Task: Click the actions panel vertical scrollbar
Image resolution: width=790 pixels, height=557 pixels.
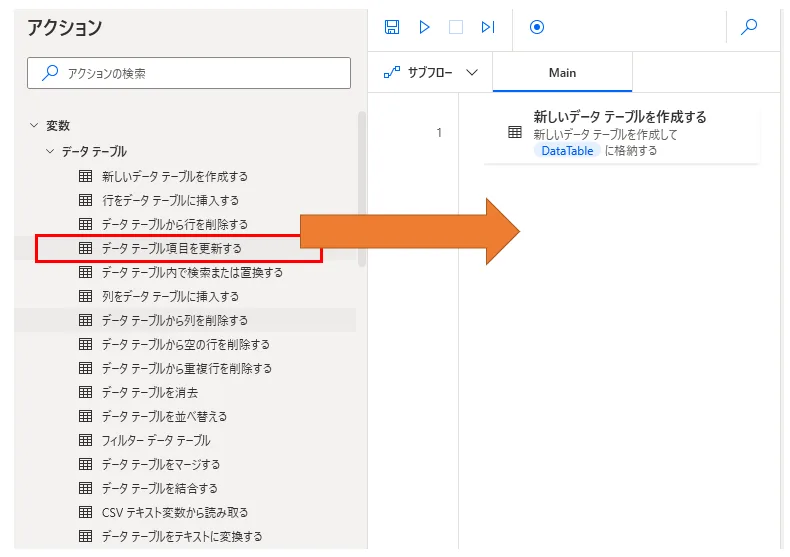Action: point(361,190)
